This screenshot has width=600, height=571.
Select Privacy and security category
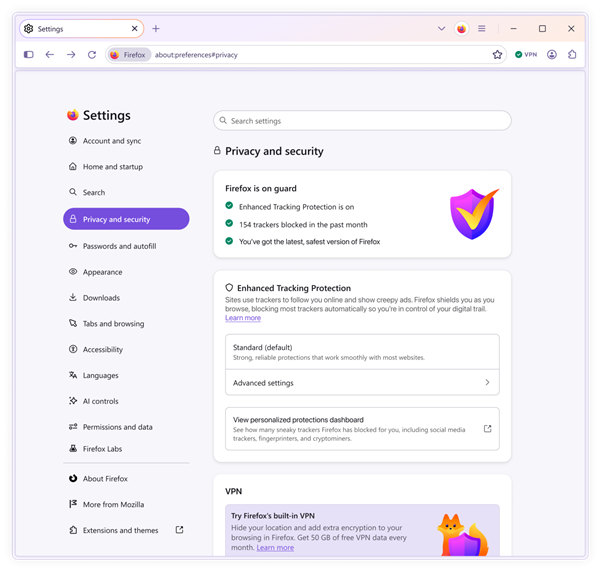[126, 219]
